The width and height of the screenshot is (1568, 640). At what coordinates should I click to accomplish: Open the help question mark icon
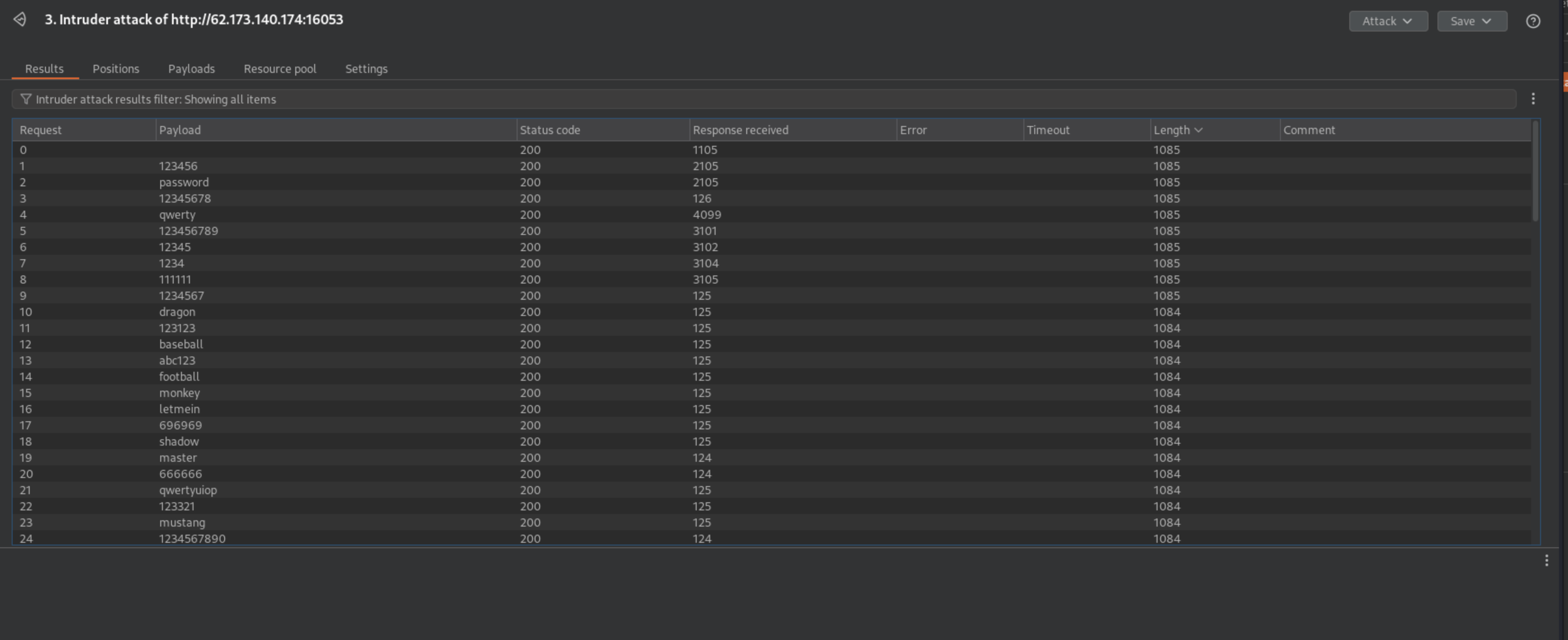pos(1533,21)
